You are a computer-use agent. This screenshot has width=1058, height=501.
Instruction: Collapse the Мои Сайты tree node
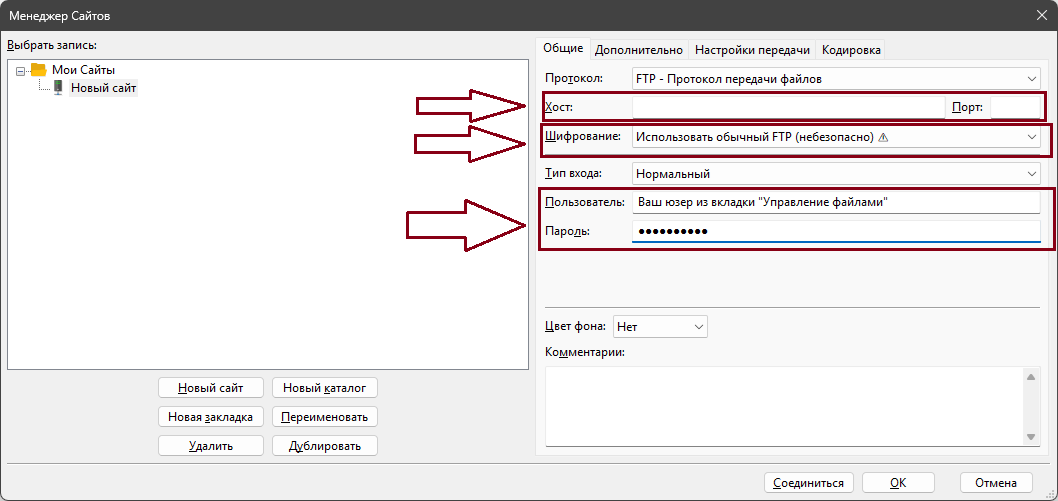21,71
